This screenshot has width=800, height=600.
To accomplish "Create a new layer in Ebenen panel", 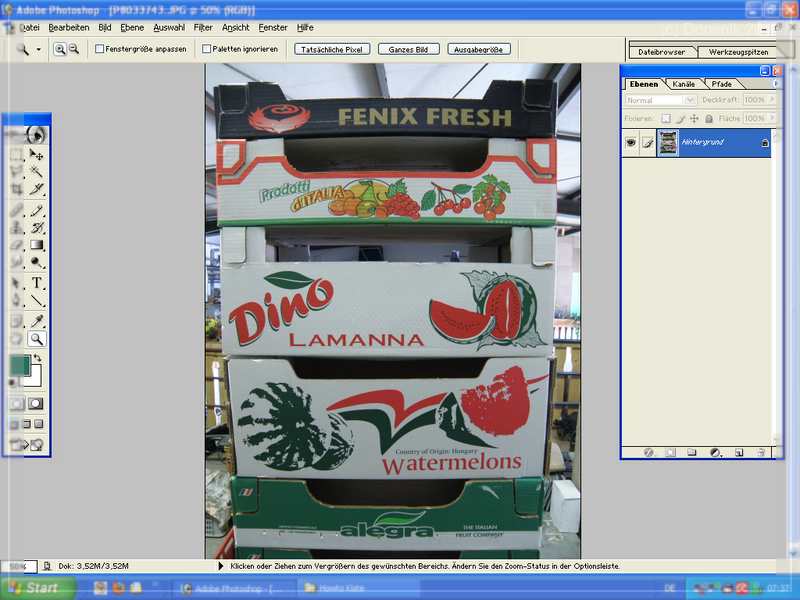I will pyautogui.click(x=739, y=453).
